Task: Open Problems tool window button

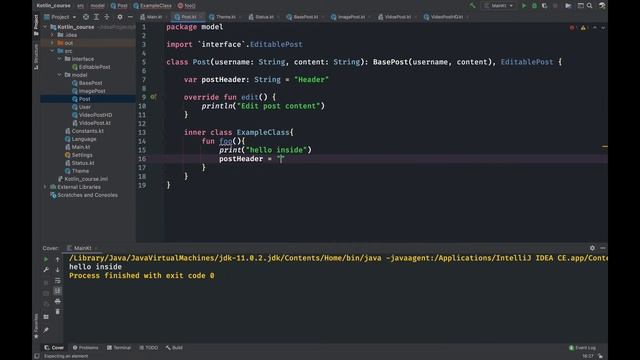Action: [86, 348]
